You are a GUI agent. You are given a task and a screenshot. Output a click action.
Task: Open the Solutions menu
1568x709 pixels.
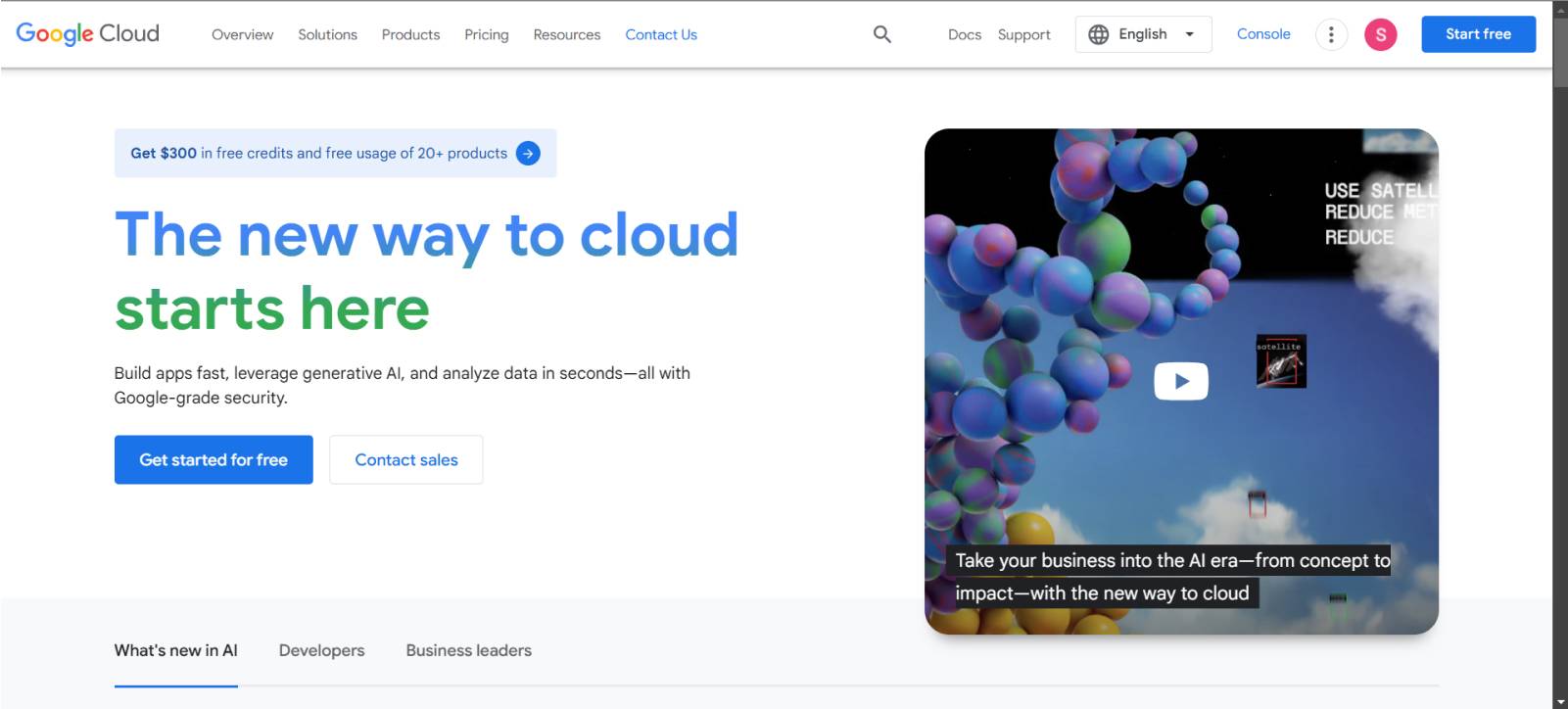pos(327,34)
